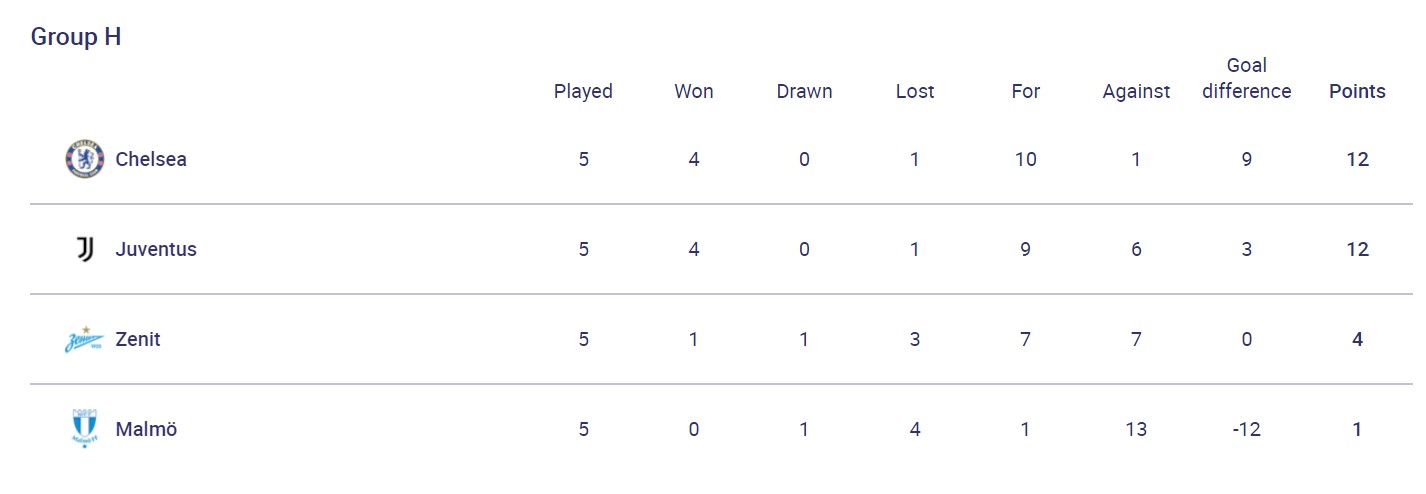Click the Goal difference column header

pyautogui.click(x=1247, y=78)
